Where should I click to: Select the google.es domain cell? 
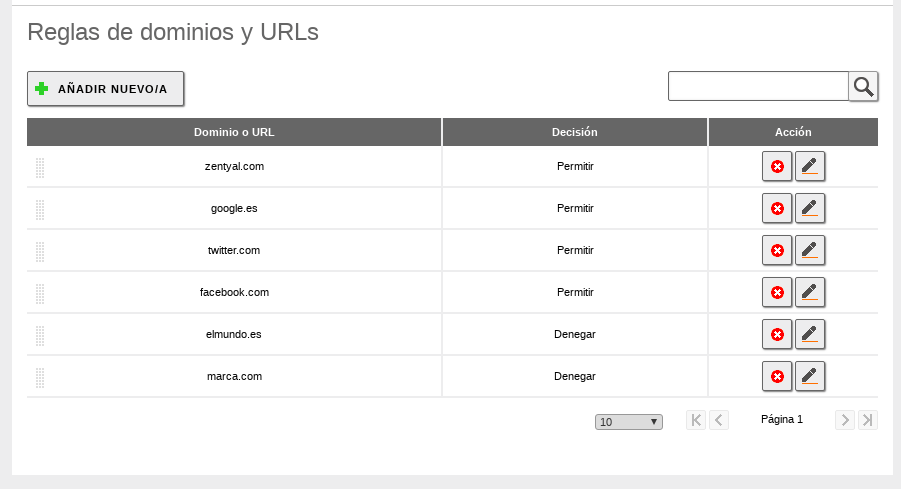click(x=234, y=208)
